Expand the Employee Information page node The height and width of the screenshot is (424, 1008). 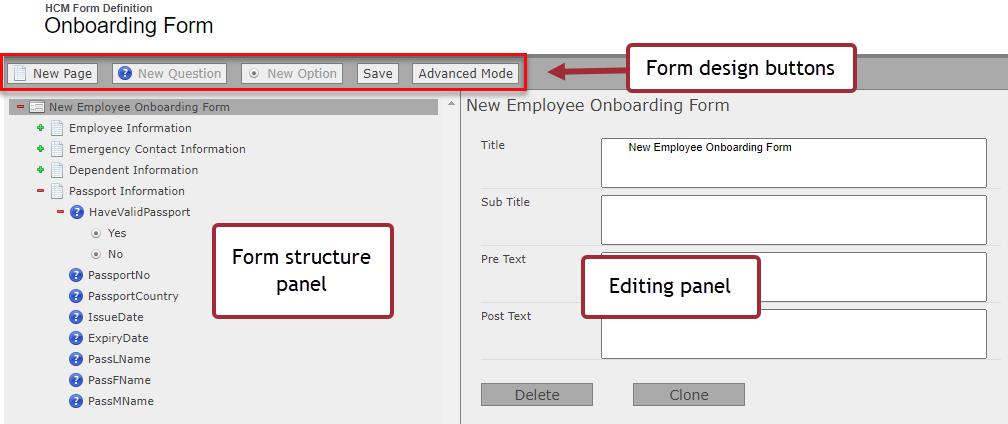click(x=41, y=128)
